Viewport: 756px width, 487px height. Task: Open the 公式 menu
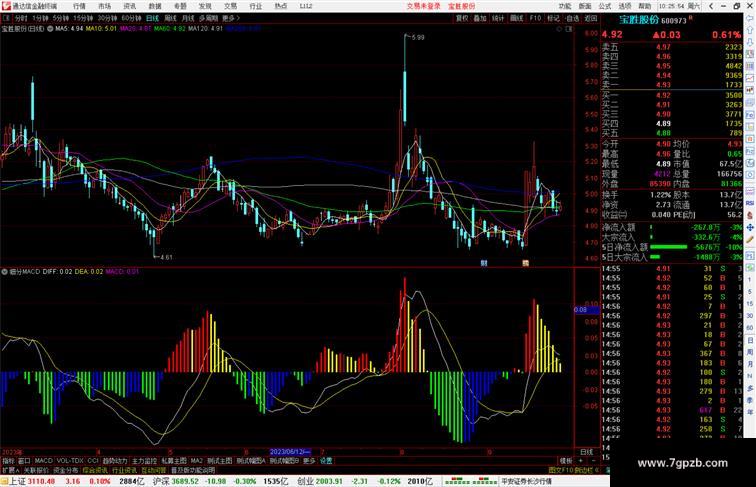605,6
